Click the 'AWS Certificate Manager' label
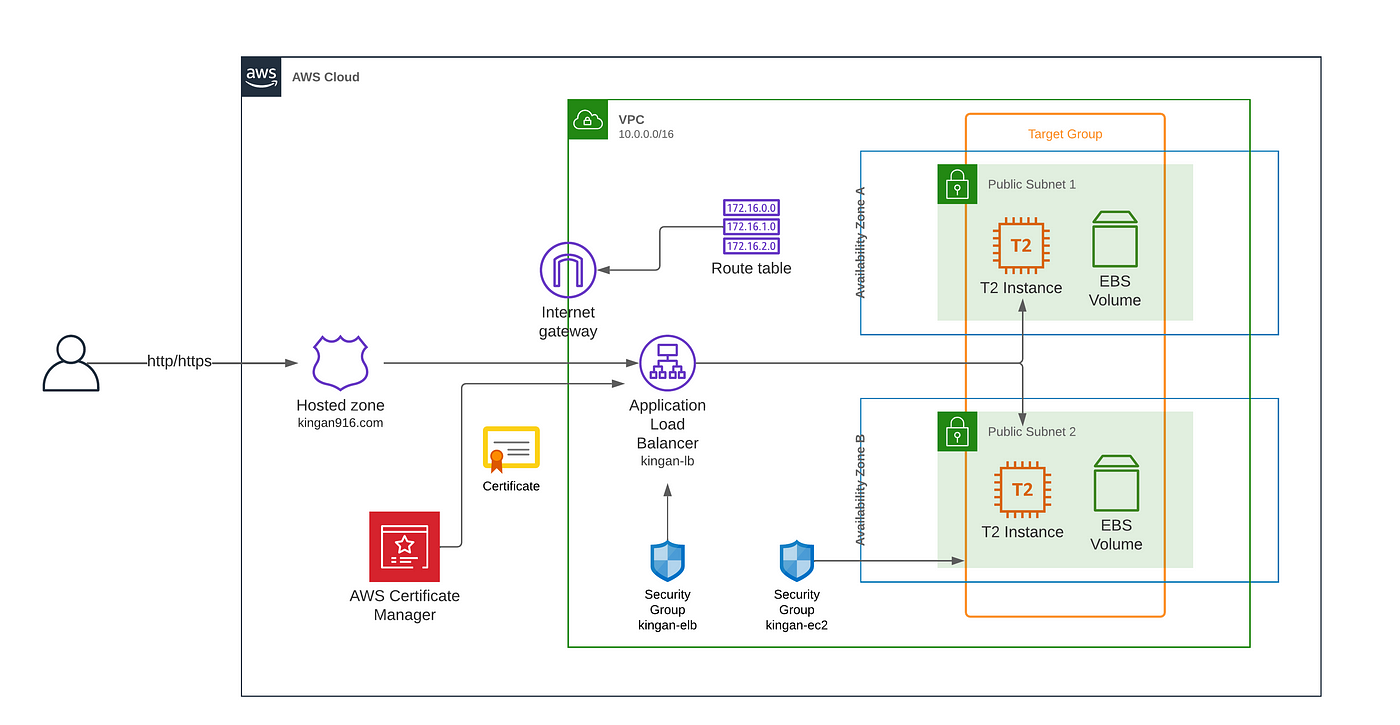Image resolution: width=1400 pixels, height=725 pixels. point(405,605)
